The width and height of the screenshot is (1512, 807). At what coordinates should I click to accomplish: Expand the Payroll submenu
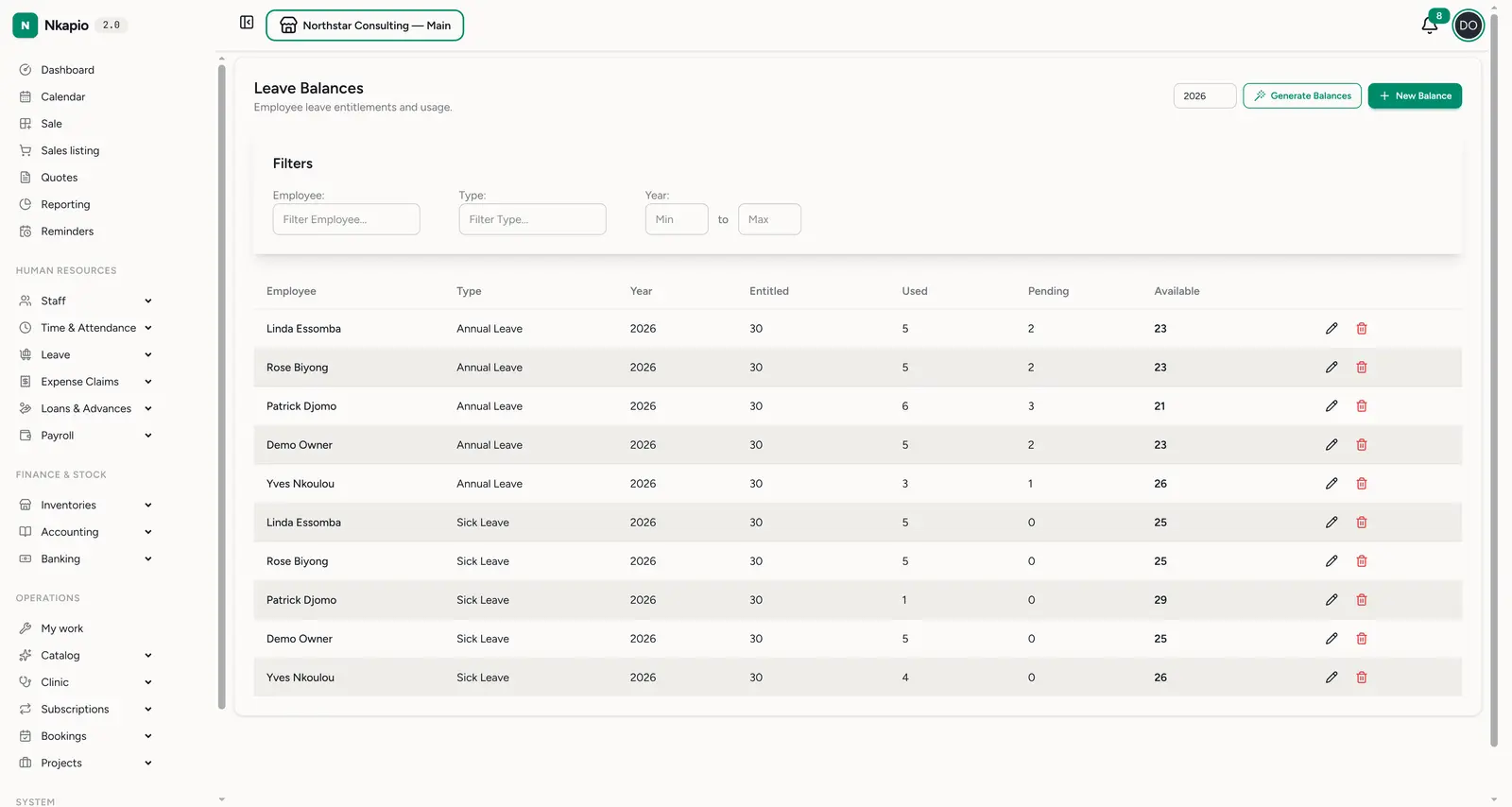85,436
